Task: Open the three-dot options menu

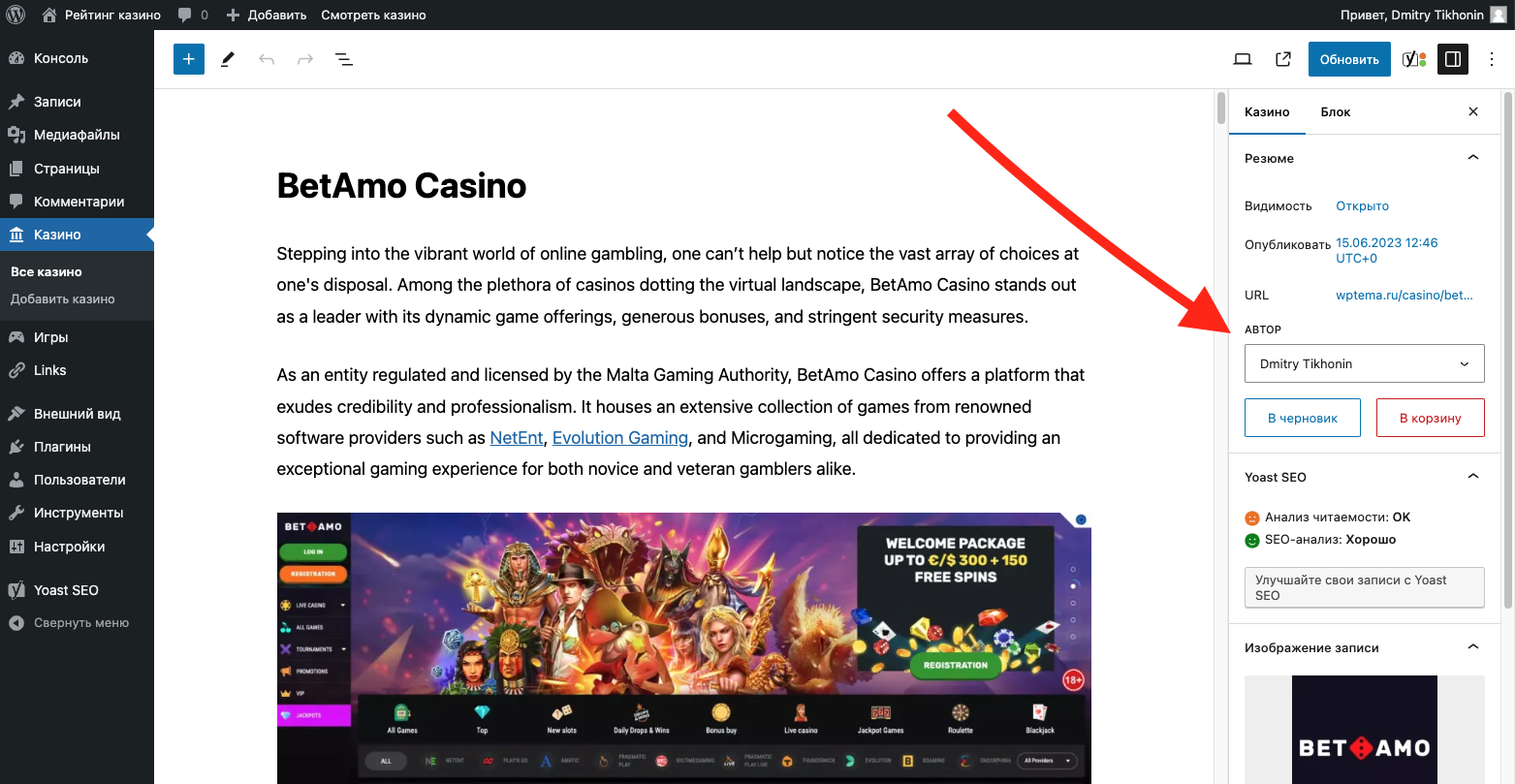Action: (x=1492, y=59)
